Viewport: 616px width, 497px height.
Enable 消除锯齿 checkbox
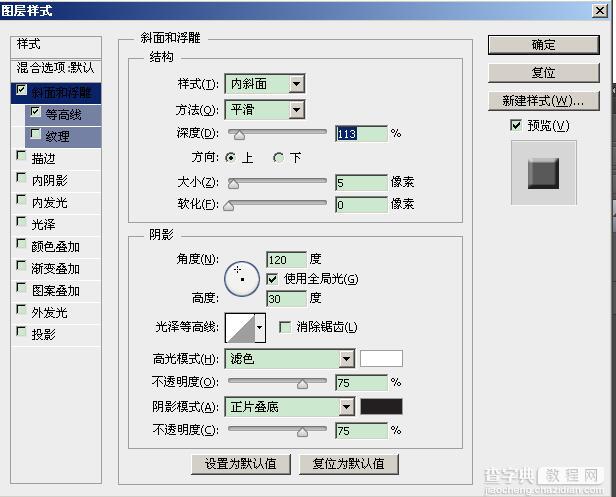coord(285,327)
